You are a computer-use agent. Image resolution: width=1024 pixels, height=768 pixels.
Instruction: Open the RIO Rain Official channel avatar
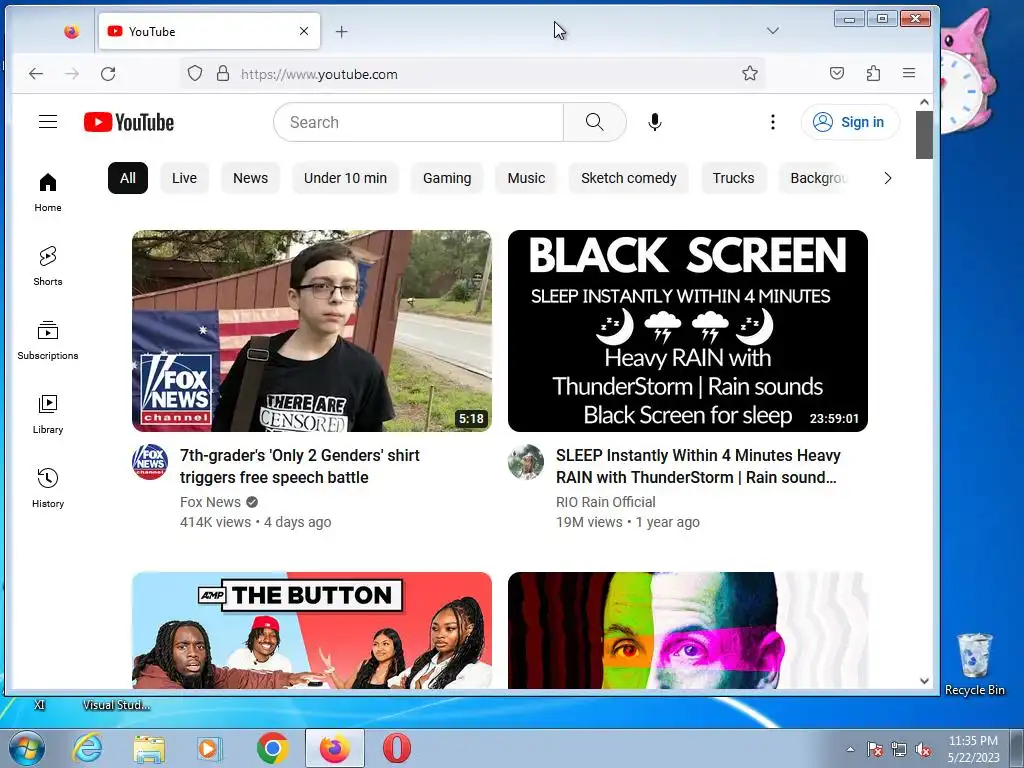click(x=526, y=462)
